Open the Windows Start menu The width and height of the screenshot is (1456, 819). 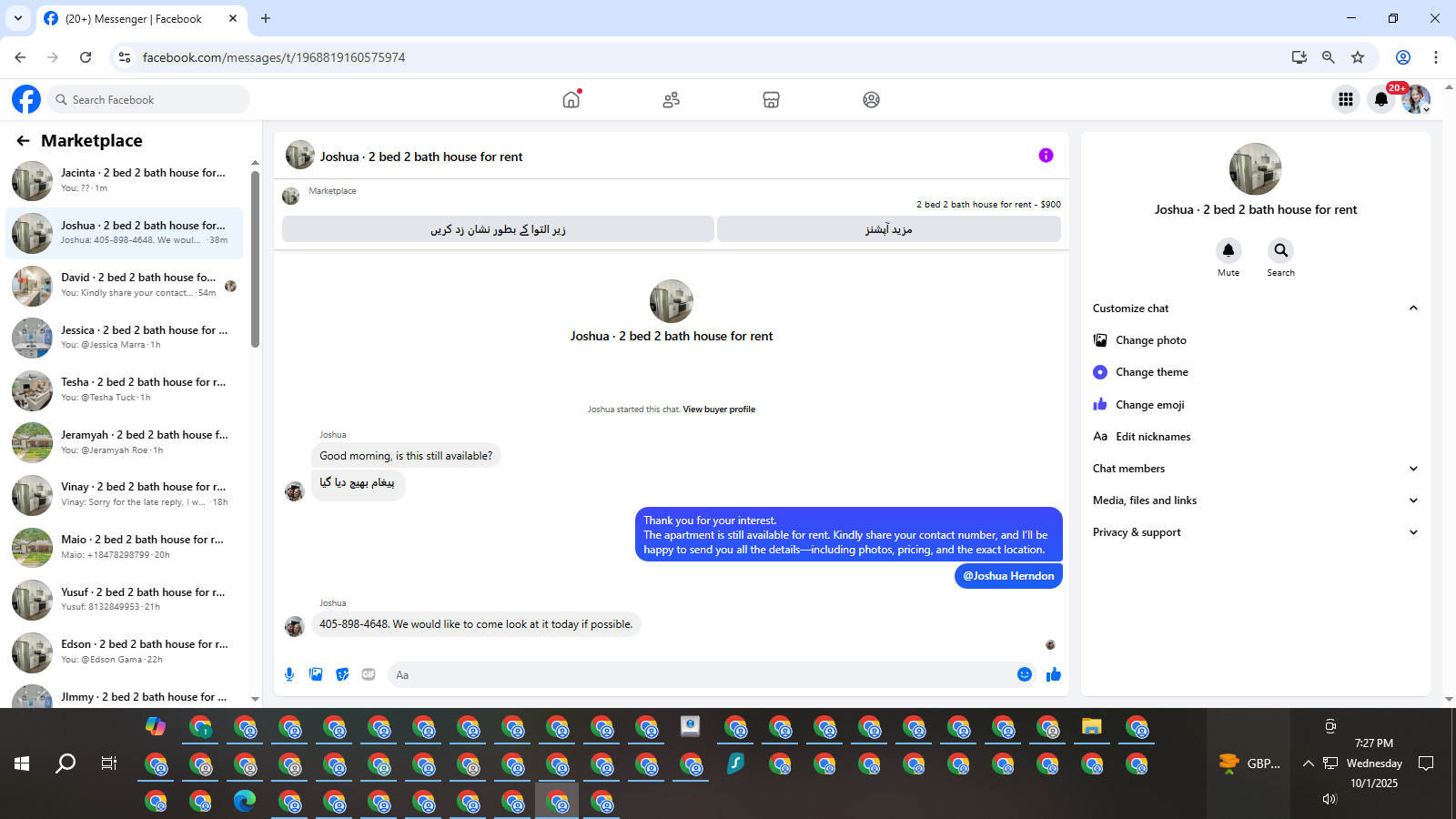[22, 763]
